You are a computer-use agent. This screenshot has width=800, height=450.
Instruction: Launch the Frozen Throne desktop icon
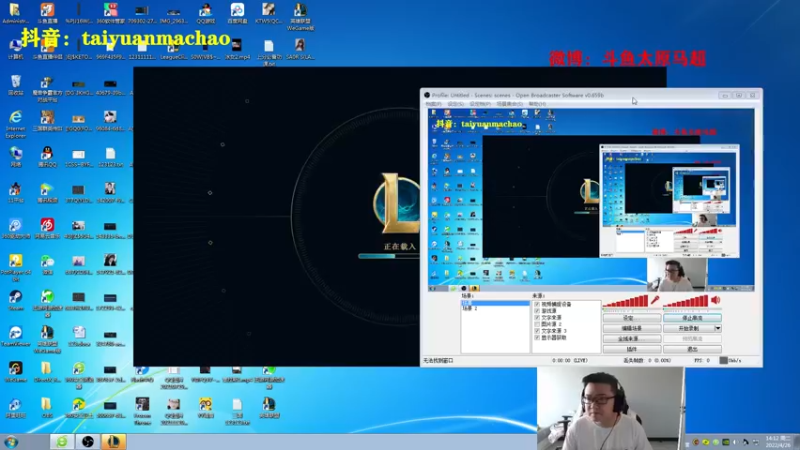click(x=142, y=411)
